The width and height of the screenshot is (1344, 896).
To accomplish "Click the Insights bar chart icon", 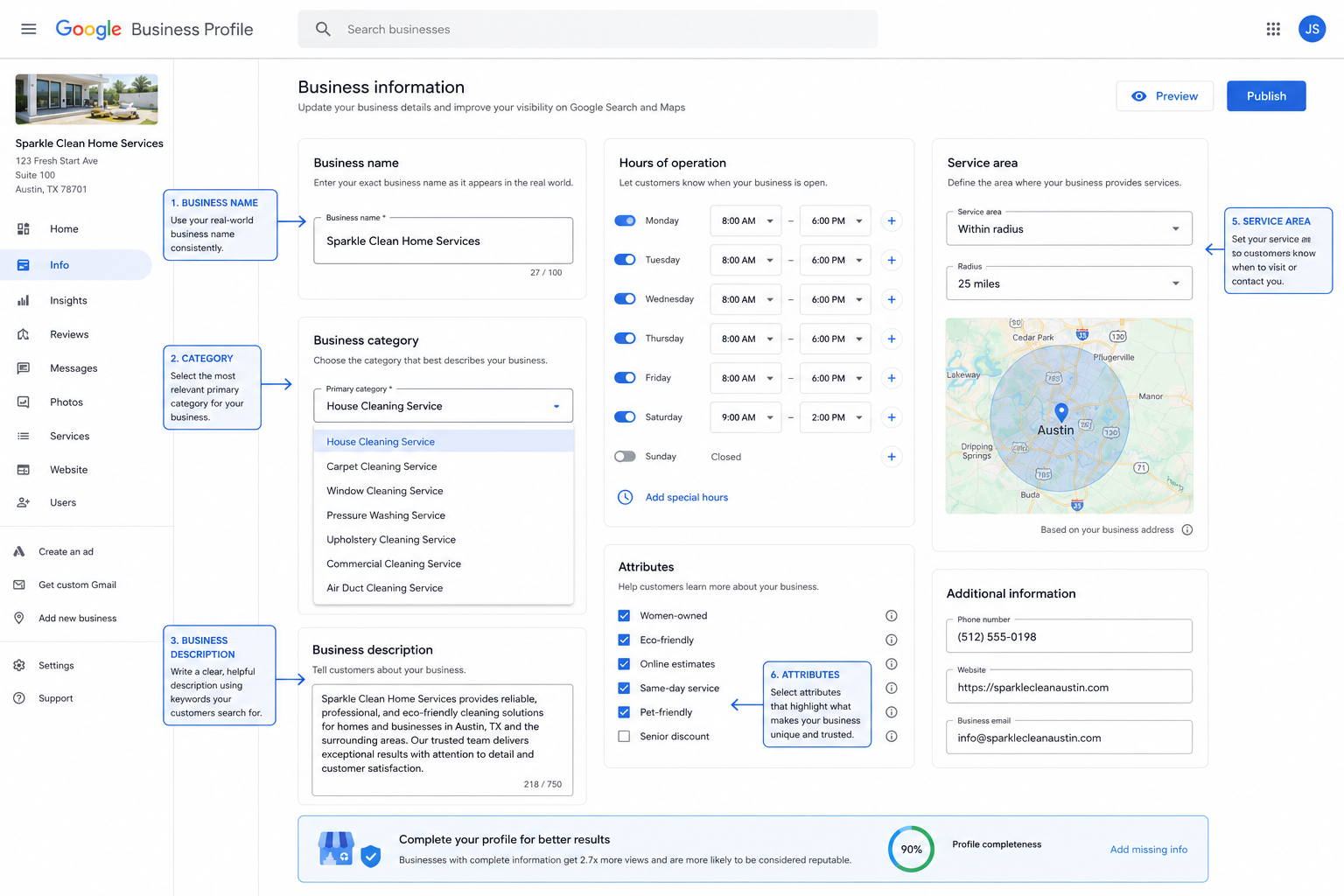I will [x=24, y=300].
